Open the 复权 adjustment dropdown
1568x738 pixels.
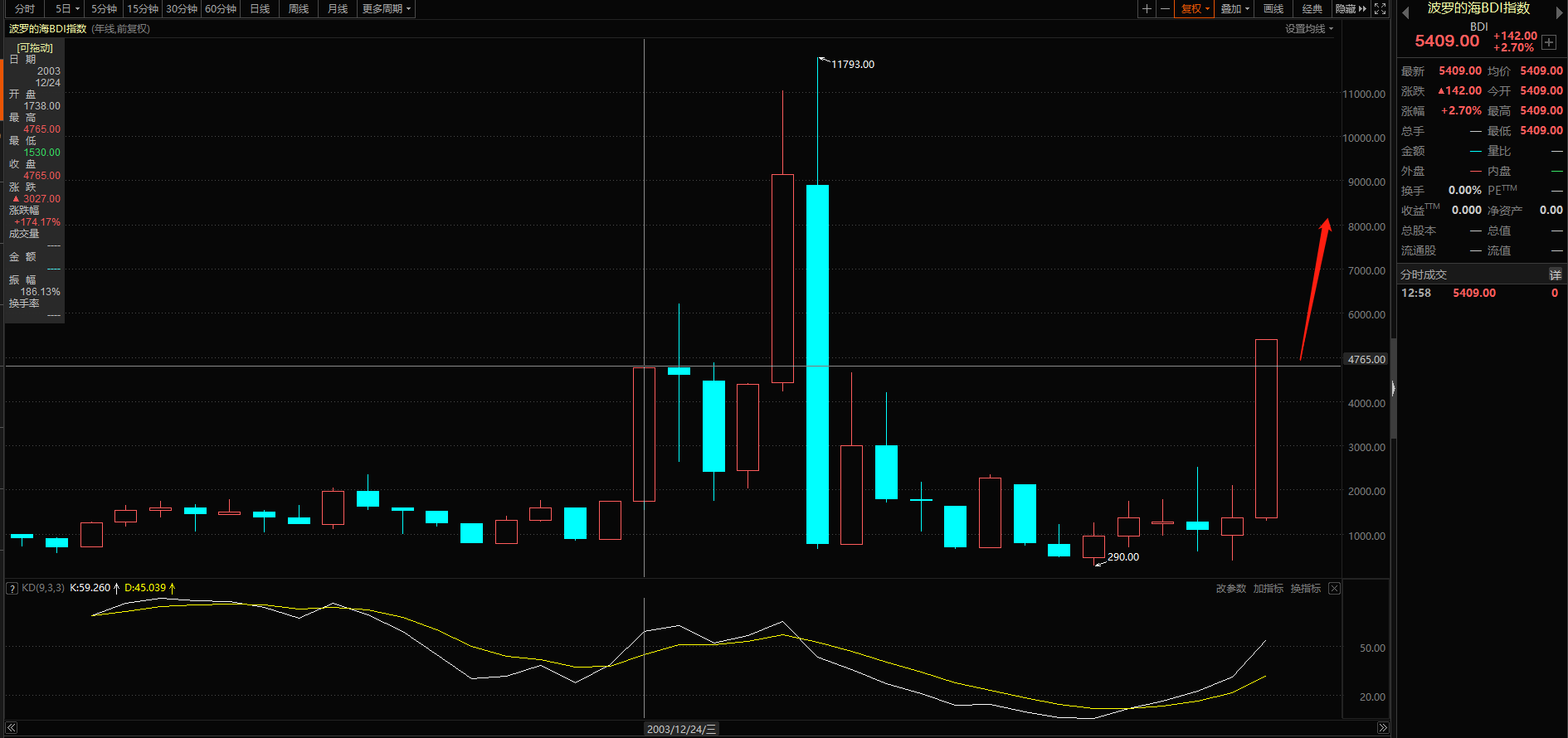1195,9
